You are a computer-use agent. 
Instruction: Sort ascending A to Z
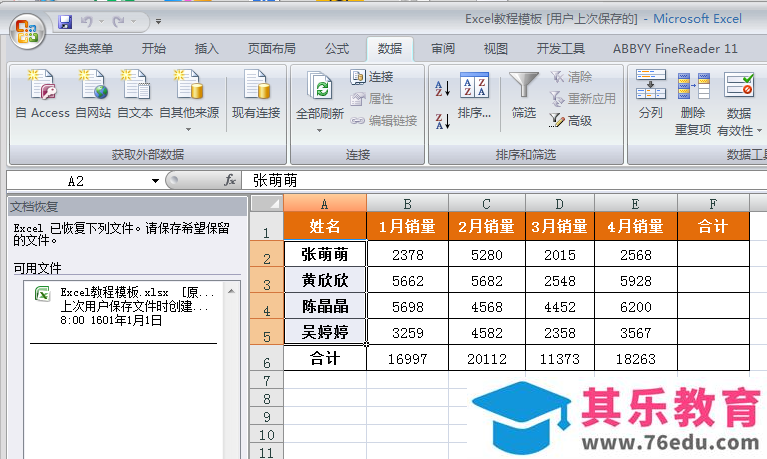coord(442,89)
